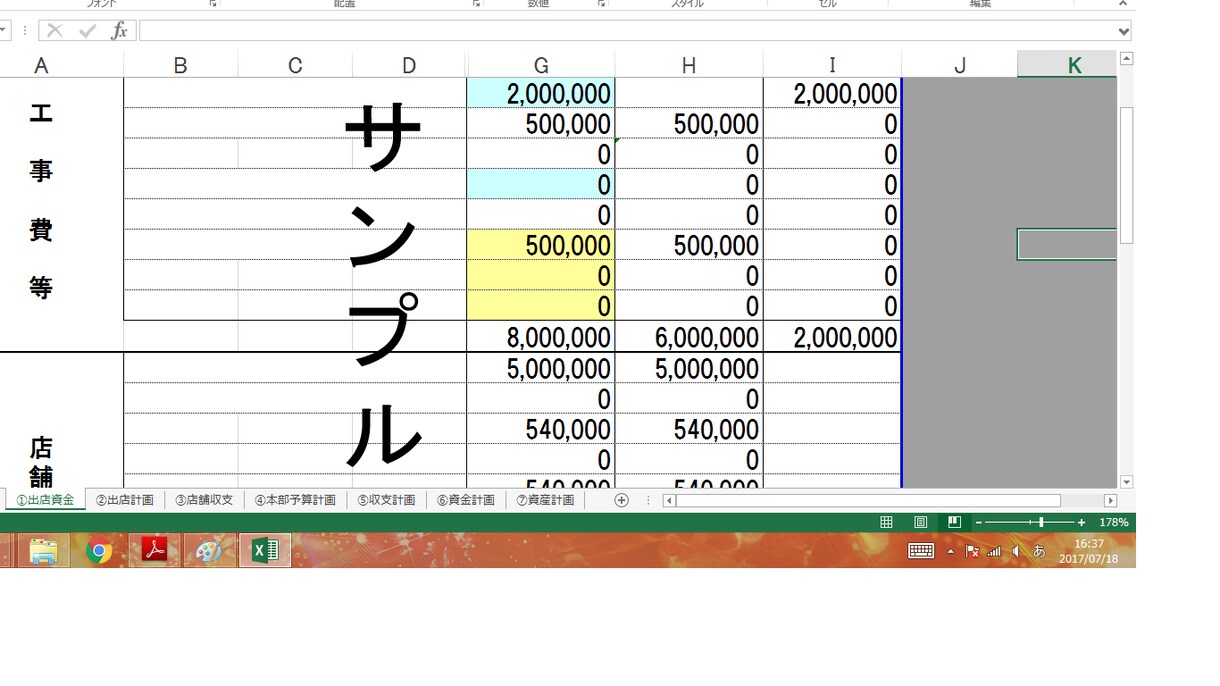Select column C header

coord(295,65)
